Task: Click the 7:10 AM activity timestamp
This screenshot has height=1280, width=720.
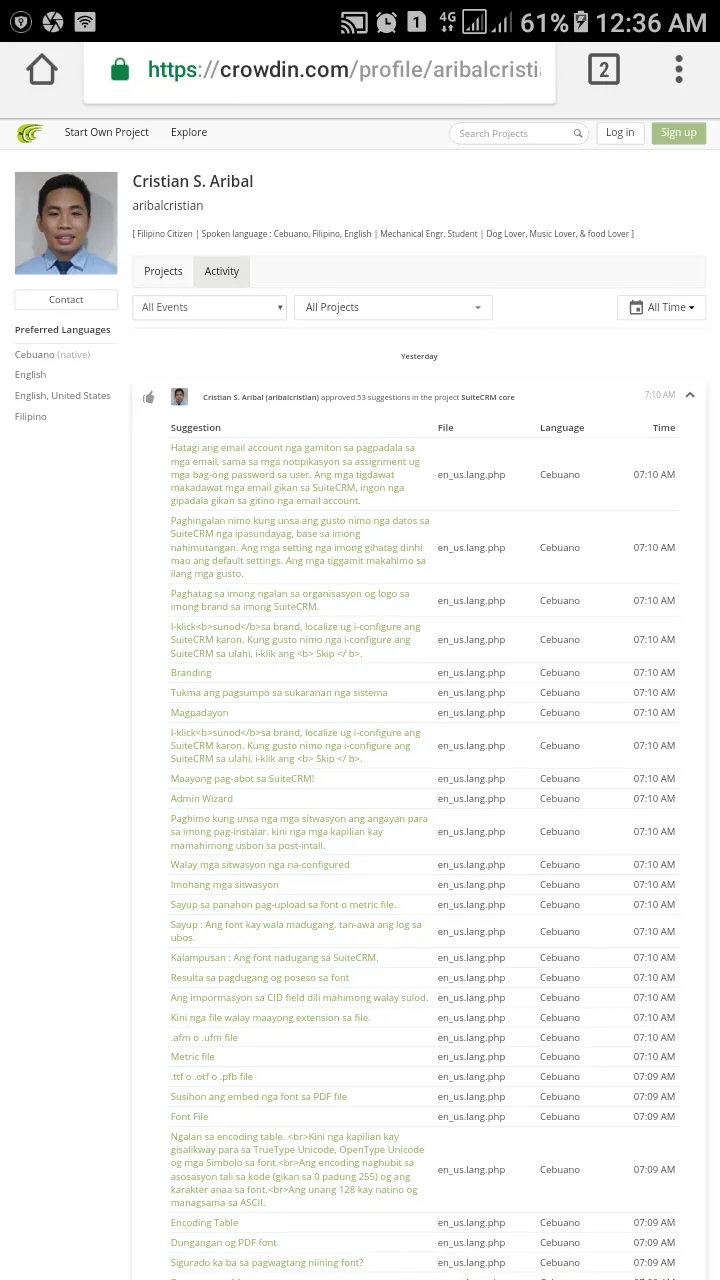Action: [660, 395]
